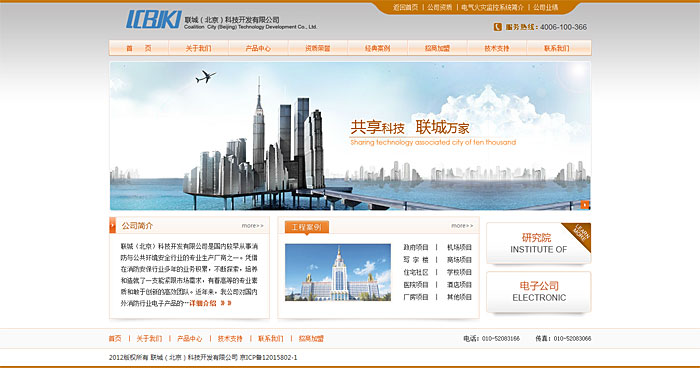Open the 写字楼 category
This screenshot has width=700, height=368.
pos(416,260)
